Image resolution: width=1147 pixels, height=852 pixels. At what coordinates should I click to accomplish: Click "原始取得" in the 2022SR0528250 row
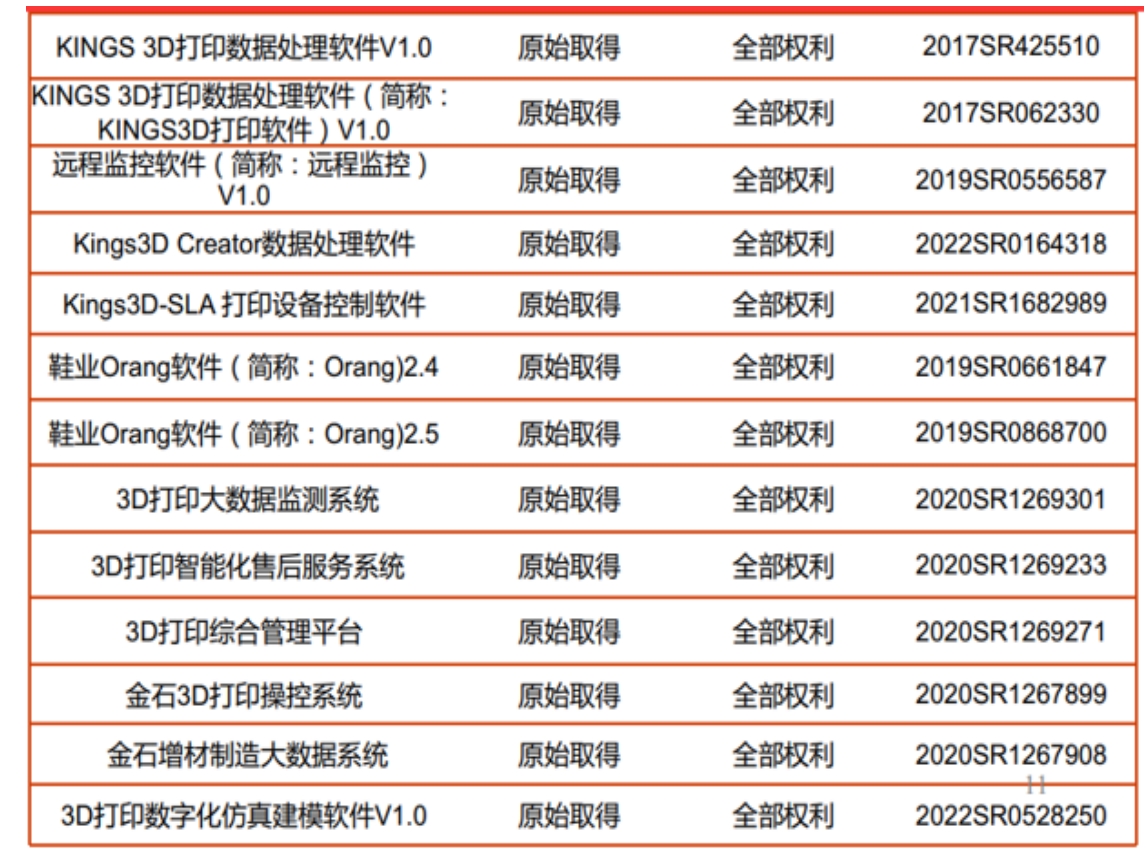click(569, 816)
